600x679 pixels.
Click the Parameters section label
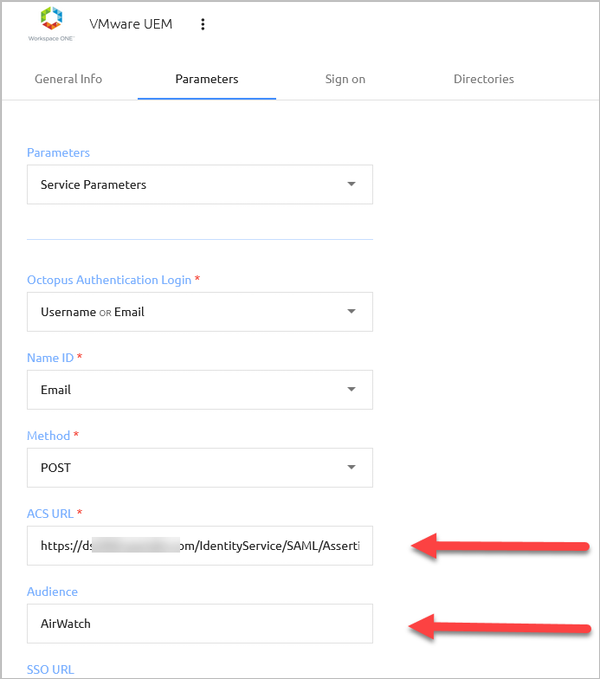point(58,152)
